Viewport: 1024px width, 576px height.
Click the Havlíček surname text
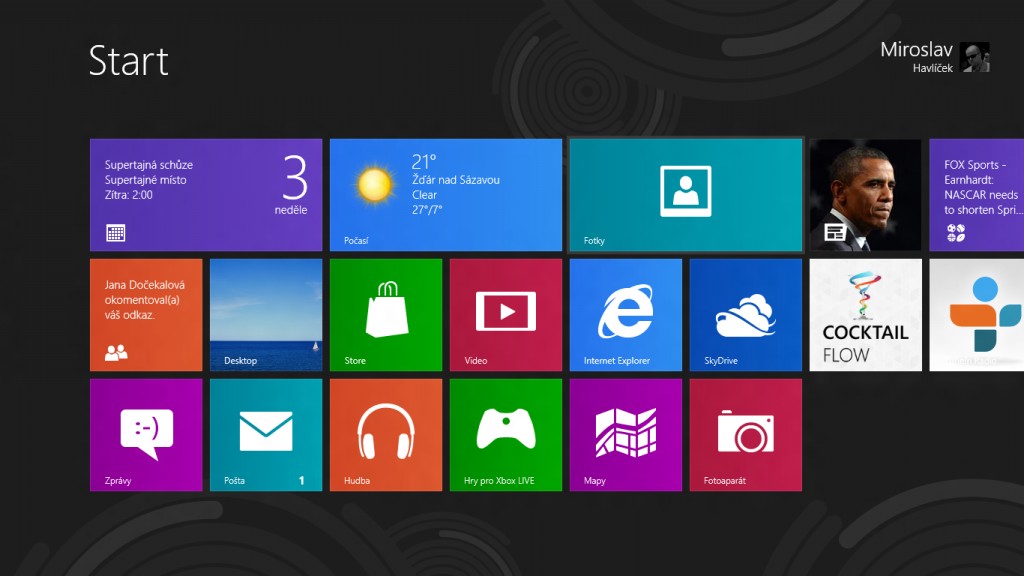point(933,68)
